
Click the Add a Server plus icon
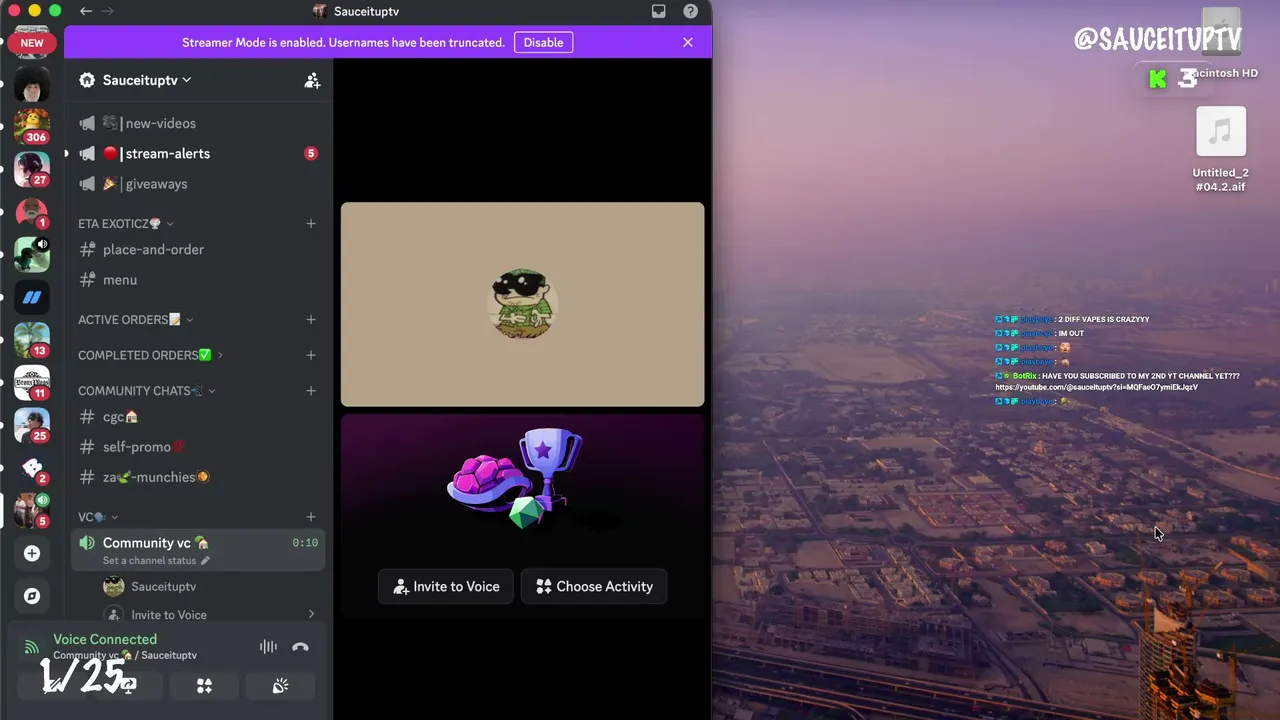(x=32, y=553)
